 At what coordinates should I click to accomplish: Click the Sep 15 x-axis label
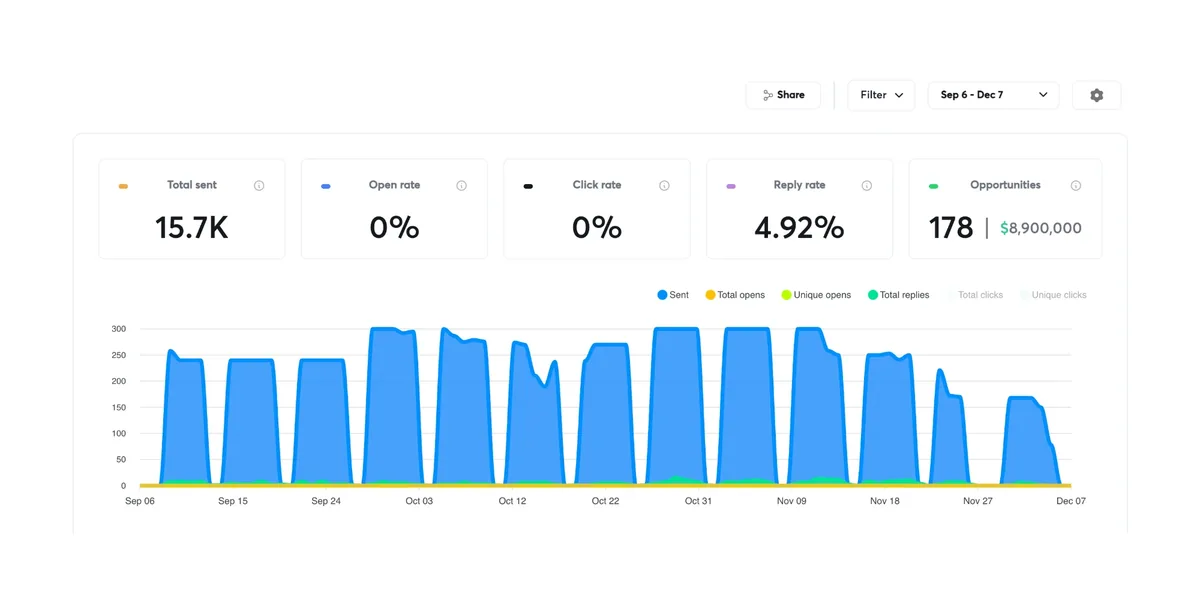pyautogui.click(x=233, y=501)
